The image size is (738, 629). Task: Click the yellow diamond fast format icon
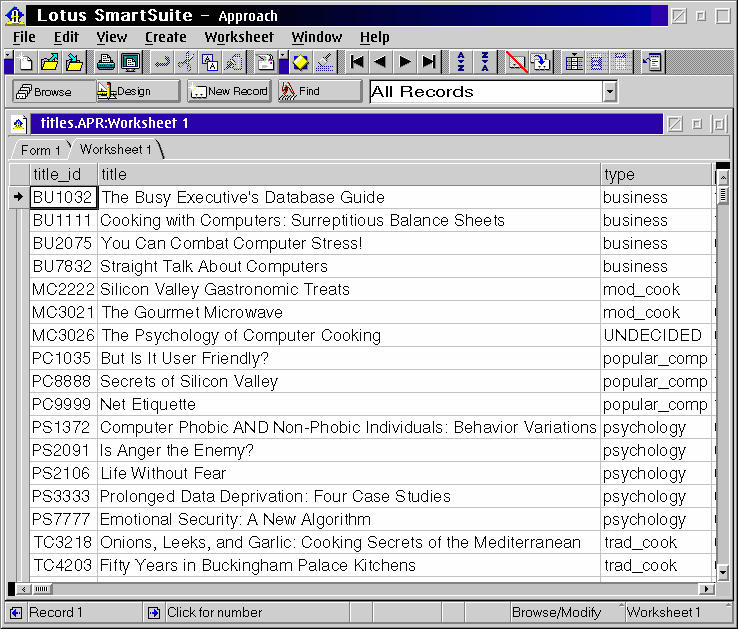300,62
